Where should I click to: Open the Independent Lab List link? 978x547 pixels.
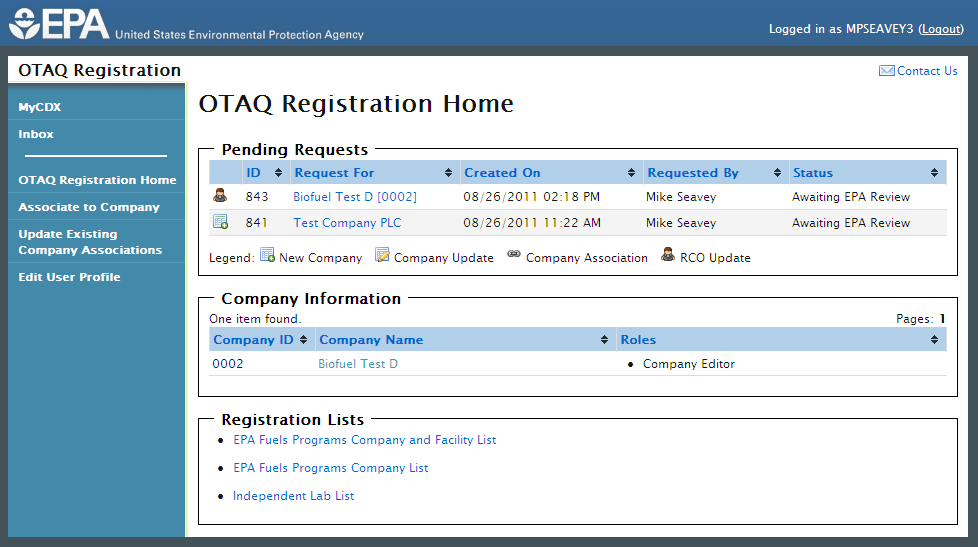294,496
